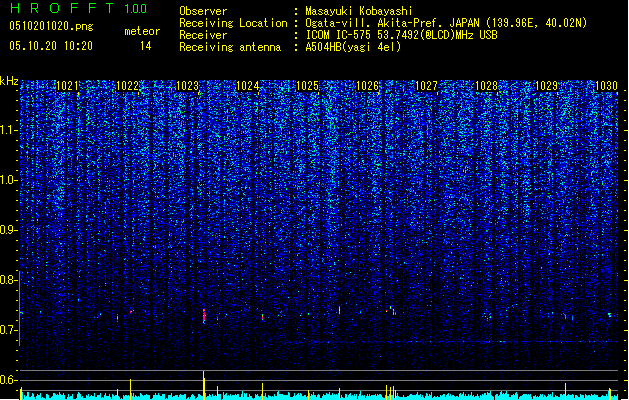Image resolution: width=629 pixels, height=400 pixels.
Task: Click the 1030 time marker
Action: coord(606,86)
